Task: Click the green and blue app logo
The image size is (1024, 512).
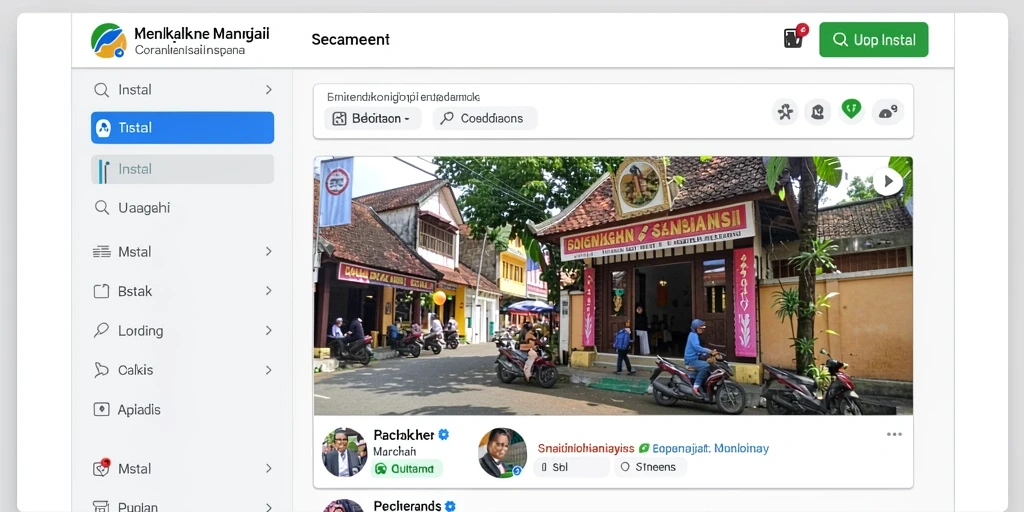Action: (x=108, y=40)
